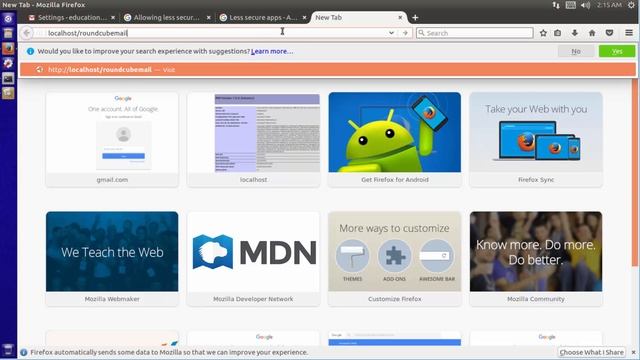
Task: Click the page vertical scrollbar
Action: 635,173
